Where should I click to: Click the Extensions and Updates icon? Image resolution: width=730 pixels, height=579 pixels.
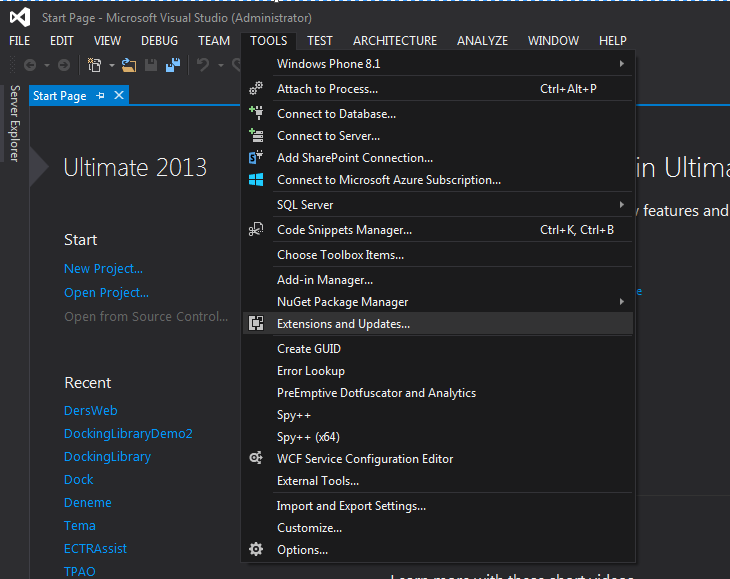tap(256, 323)
